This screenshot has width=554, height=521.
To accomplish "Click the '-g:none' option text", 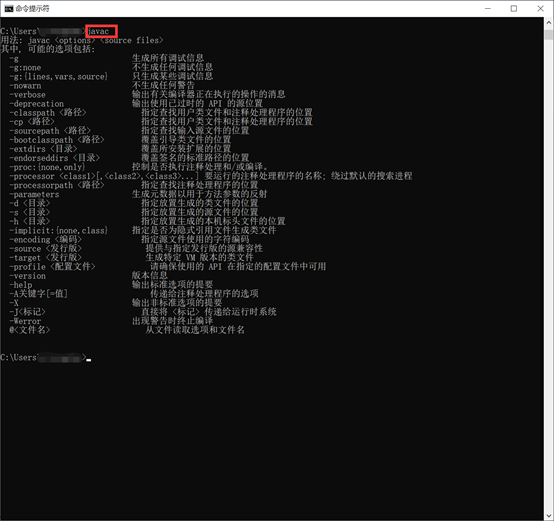I will (25, 67).
